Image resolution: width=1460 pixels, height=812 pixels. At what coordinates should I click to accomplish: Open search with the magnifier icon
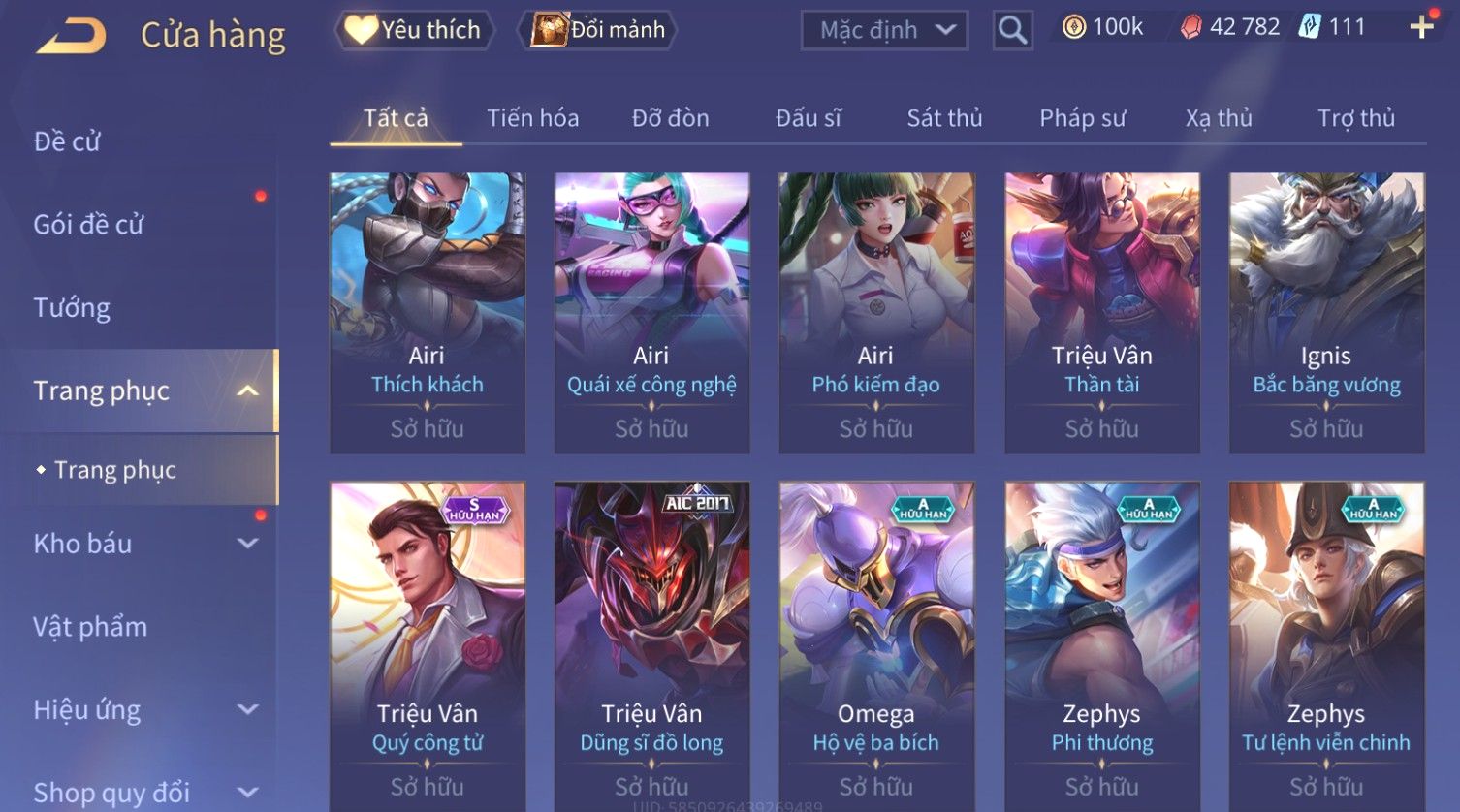pyautogui.click(x=1012, y=31)
